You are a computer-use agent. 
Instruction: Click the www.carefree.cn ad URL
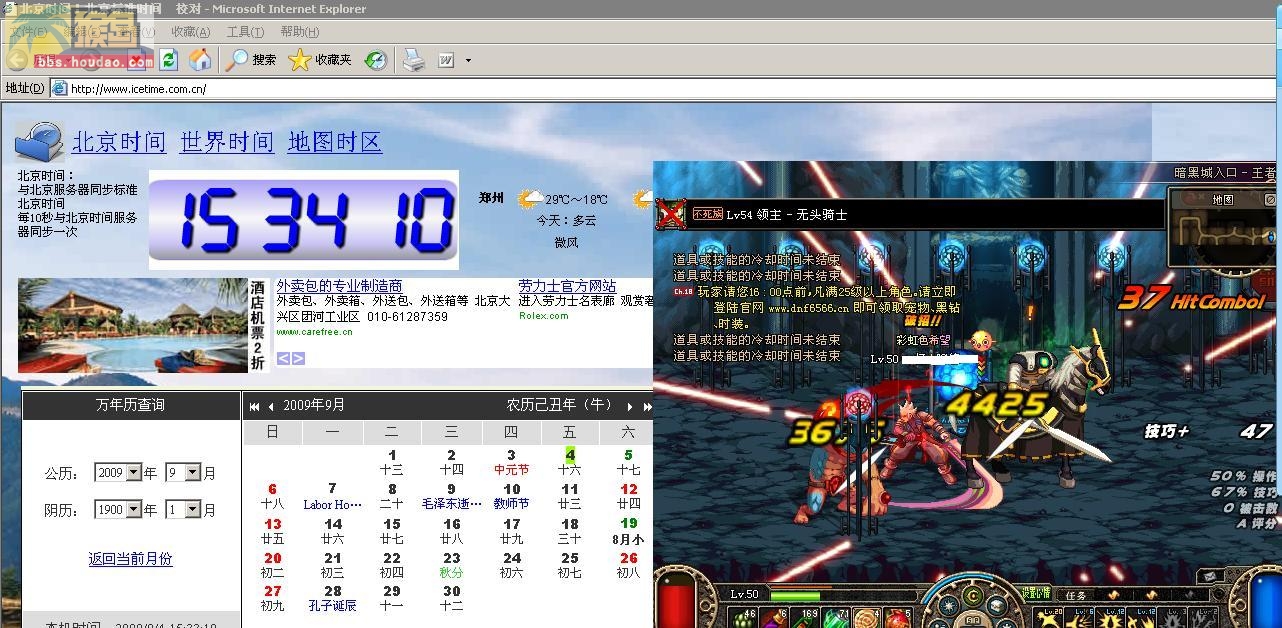pos(314,332)
